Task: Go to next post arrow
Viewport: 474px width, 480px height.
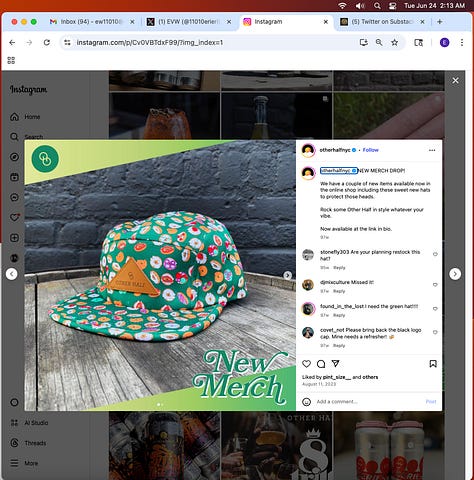Action: pos(455,274)
